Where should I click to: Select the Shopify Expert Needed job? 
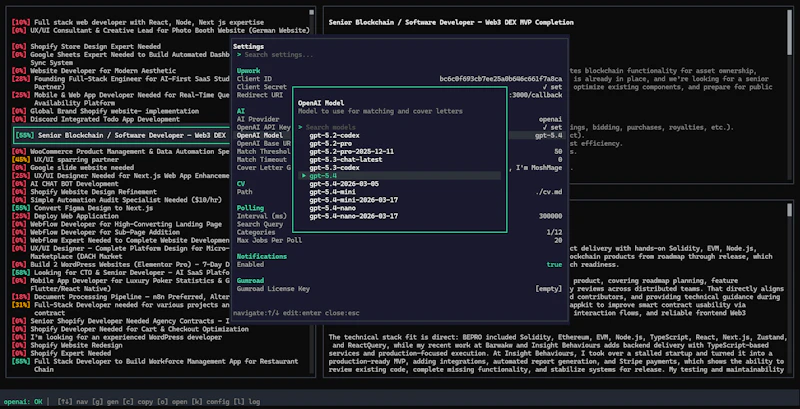(61, 353)
